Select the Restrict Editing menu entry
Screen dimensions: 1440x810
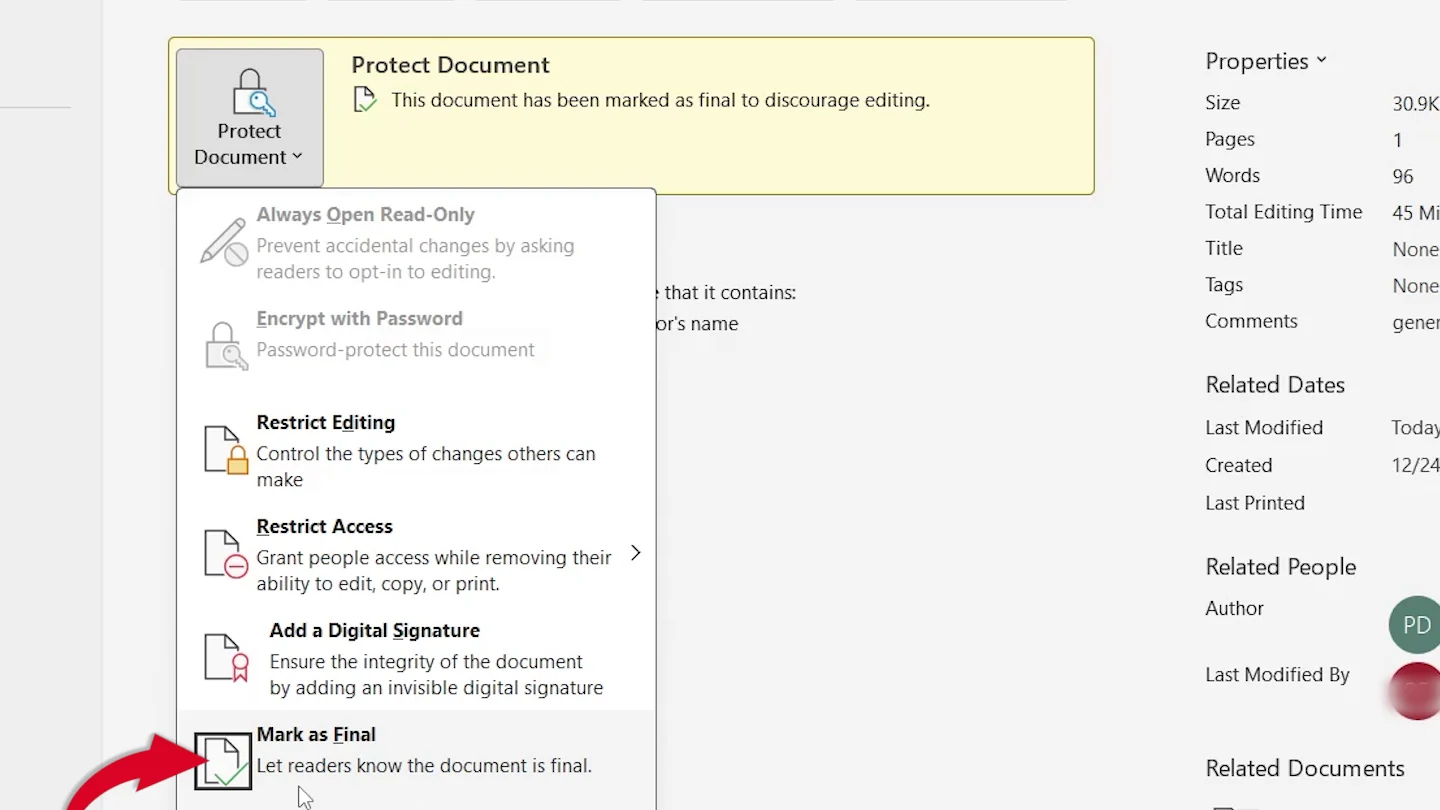pyautogui.click(x=417, y=451)
